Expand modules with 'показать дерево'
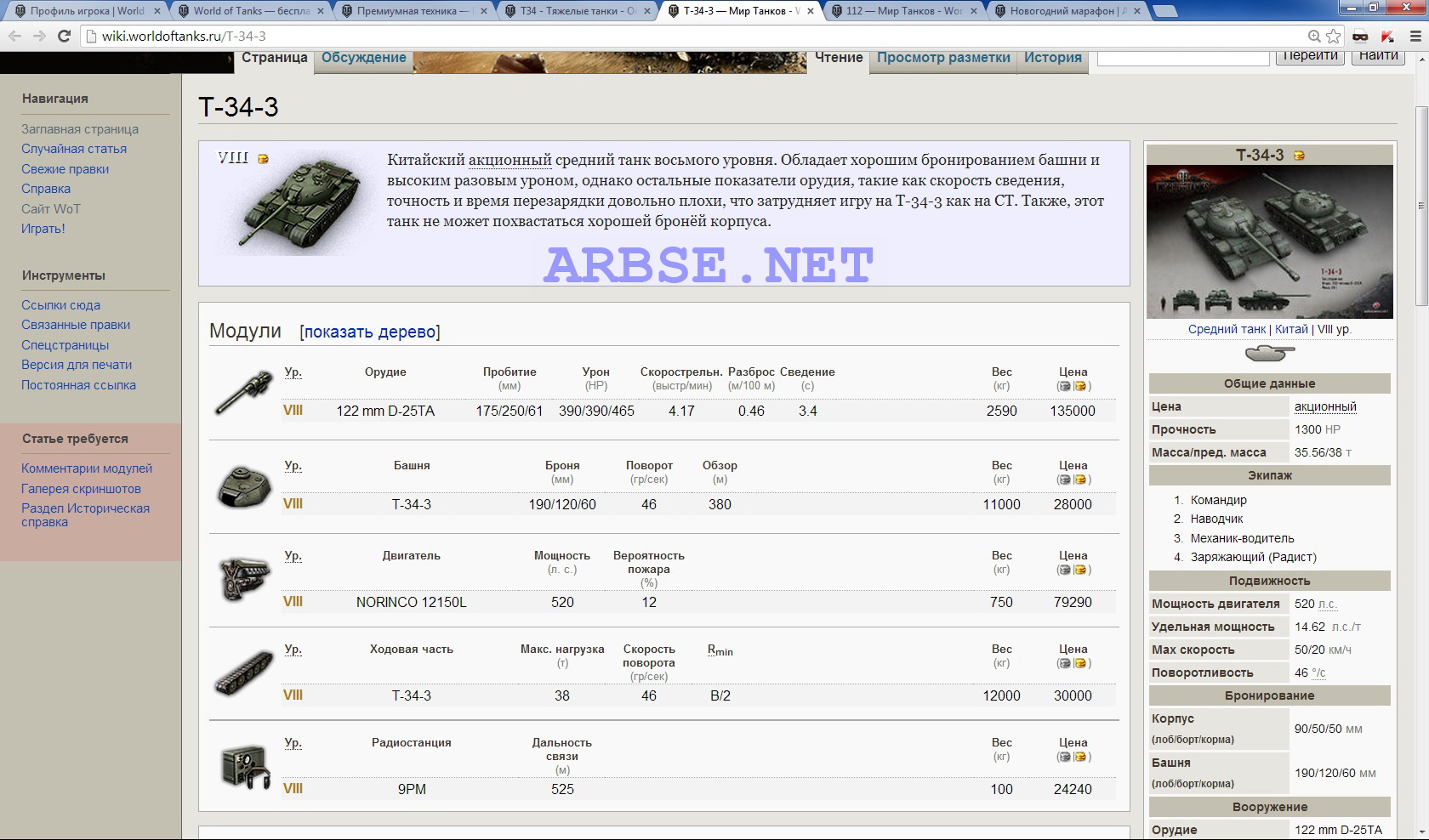The width and height of the screenshot is (1429, 840). click(x=369, y=332)
